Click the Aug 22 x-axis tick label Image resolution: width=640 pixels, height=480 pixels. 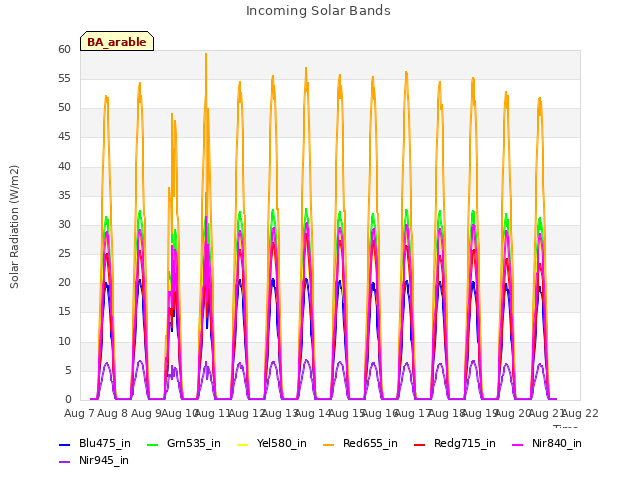tap(580, 413)
